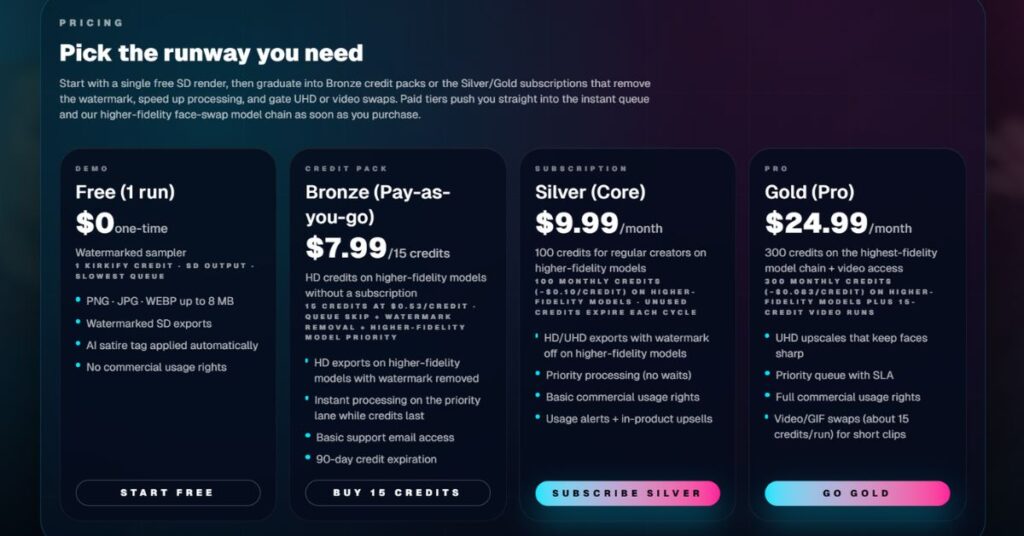Select the Silver (Core) plan heading
Screen dimensions: 1024x536
590,192
